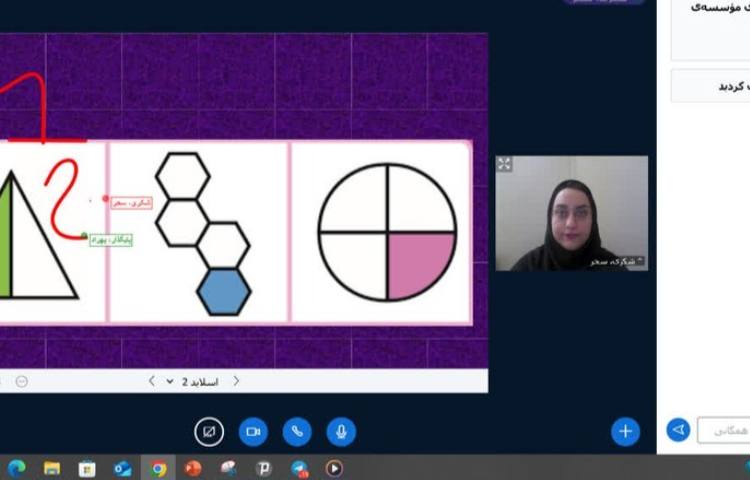The image size is (750, 480).
Task: Click slide arrow left of slide selector
Action: pyautogui.click(x=151, y=381)
